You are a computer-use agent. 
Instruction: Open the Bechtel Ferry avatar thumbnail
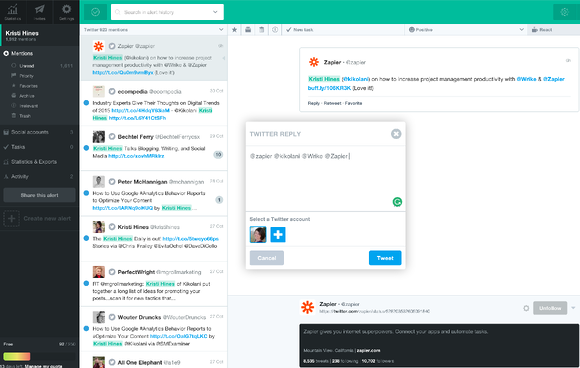click(x=98, y=136)
